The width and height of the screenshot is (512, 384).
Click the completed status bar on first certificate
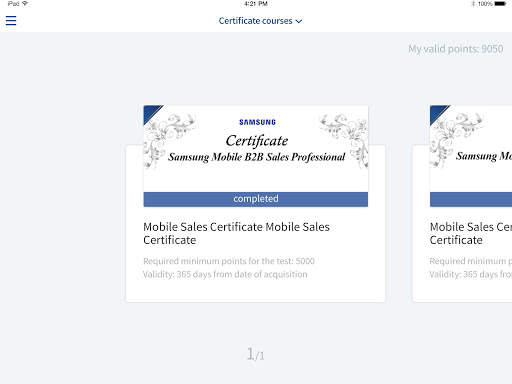point(256,199)
